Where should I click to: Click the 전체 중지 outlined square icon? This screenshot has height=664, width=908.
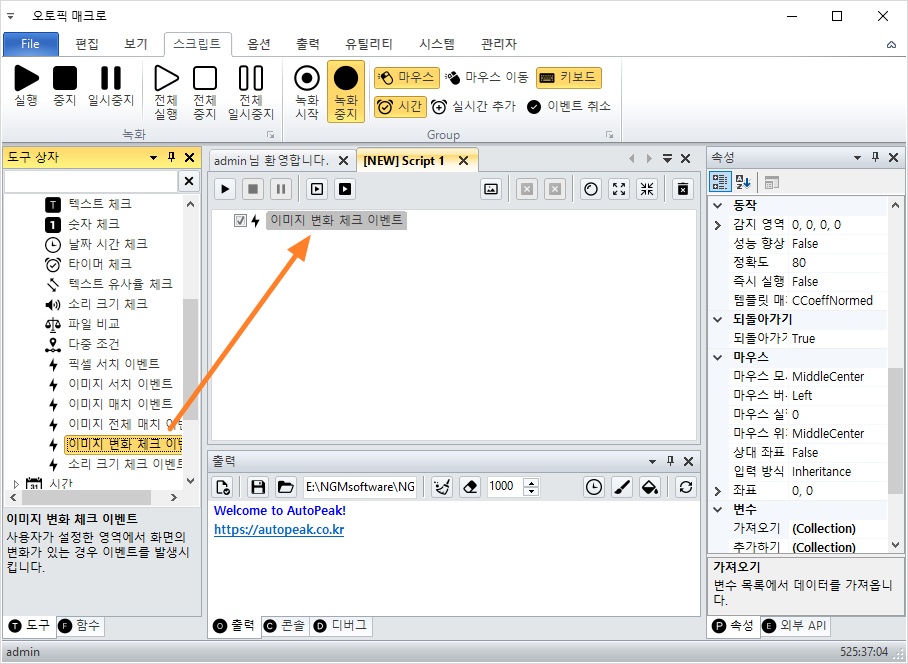(x=204, y=78)
